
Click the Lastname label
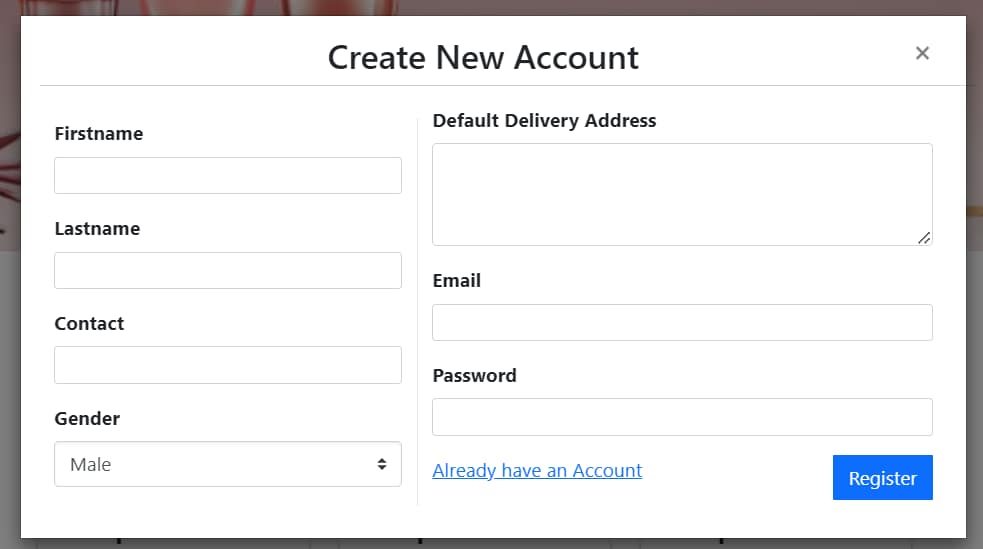click(x=97, y=229)
